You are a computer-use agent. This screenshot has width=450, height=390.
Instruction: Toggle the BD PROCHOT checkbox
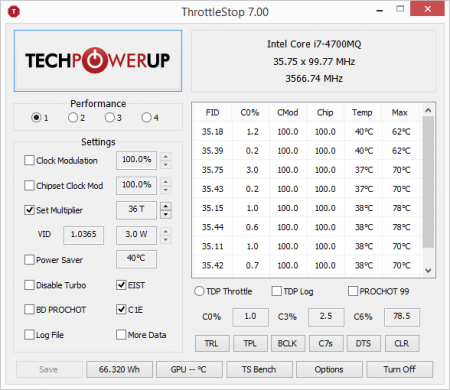(29, 309)
